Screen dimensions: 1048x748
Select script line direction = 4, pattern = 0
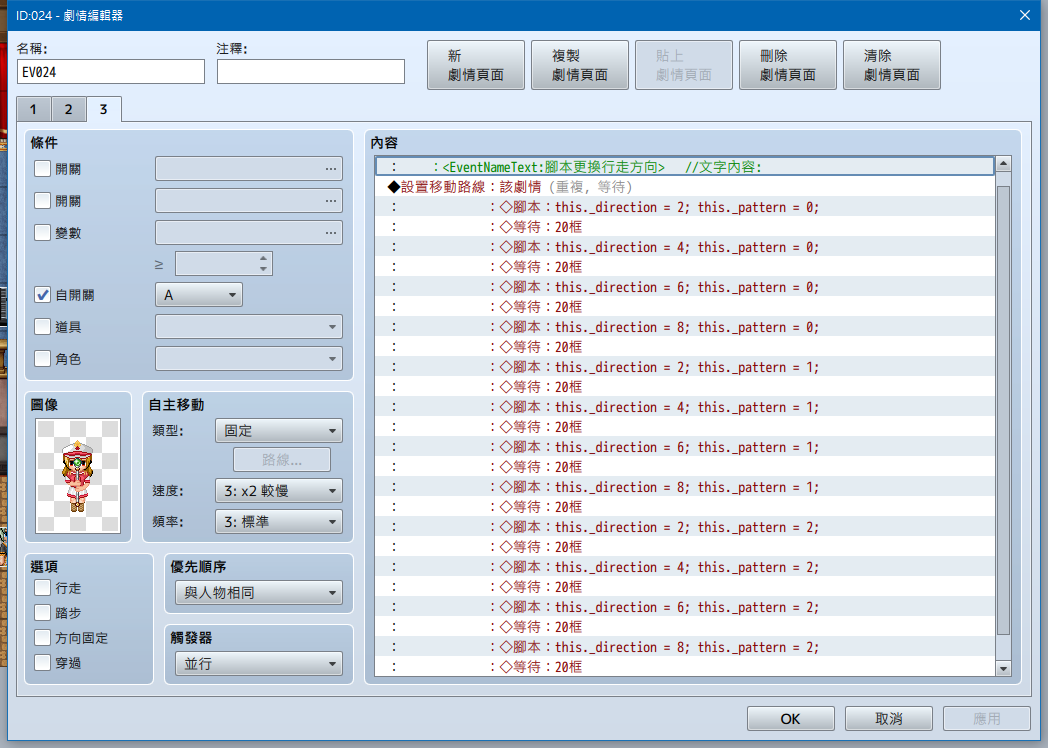pyautogui.click(x=684, y=247)
